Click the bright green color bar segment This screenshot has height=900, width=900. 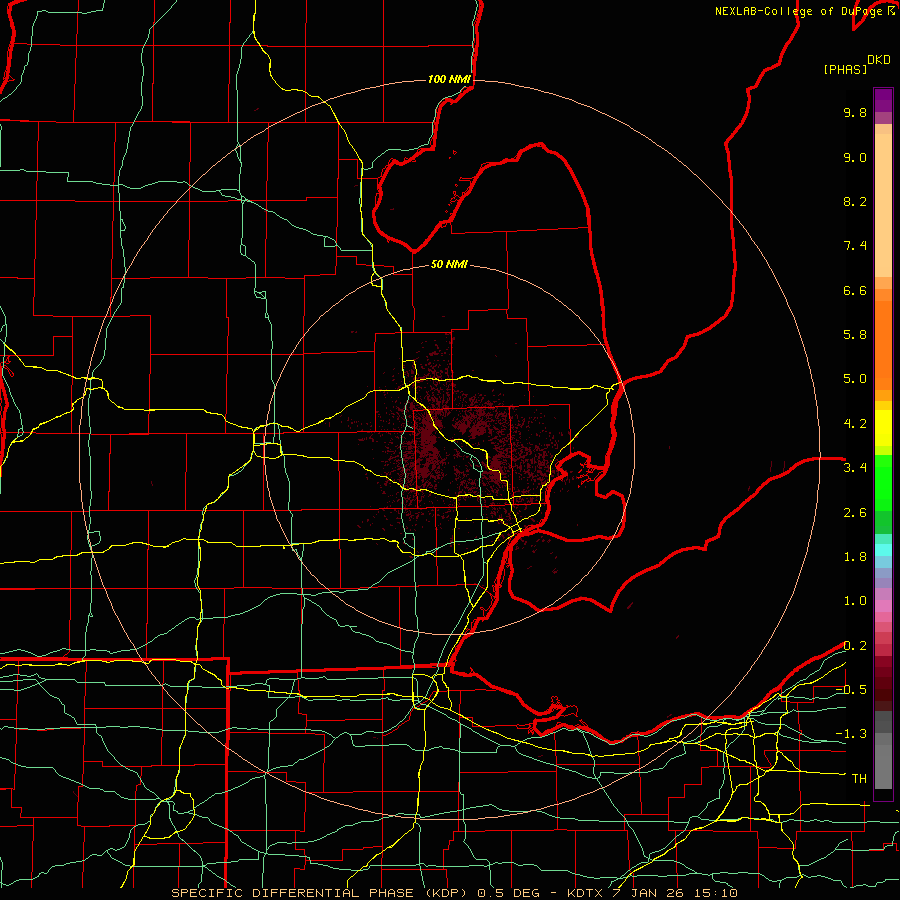coord(883,482)
